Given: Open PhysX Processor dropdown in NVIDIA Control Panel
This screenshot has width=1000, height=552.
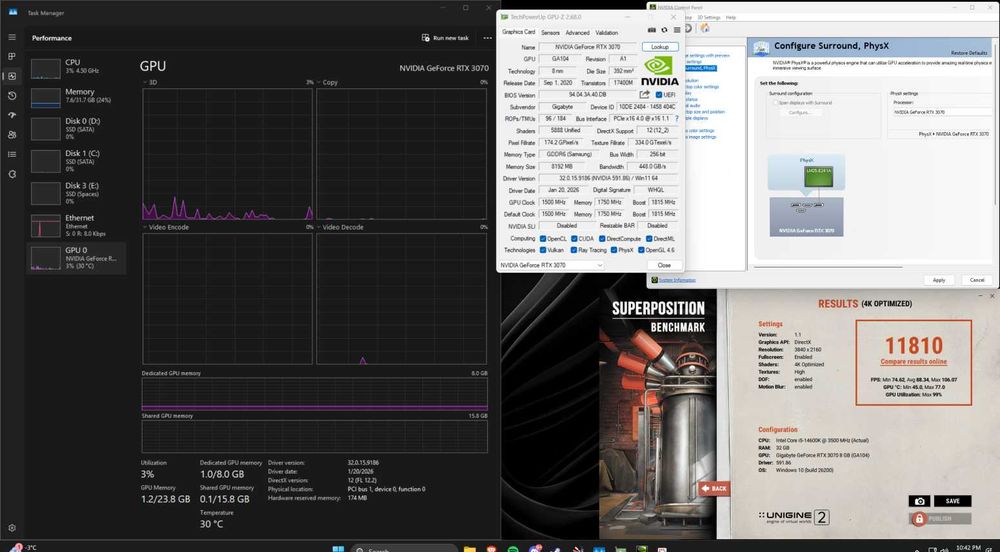Looking at the screenshot, I should click(x=941, y=112).
